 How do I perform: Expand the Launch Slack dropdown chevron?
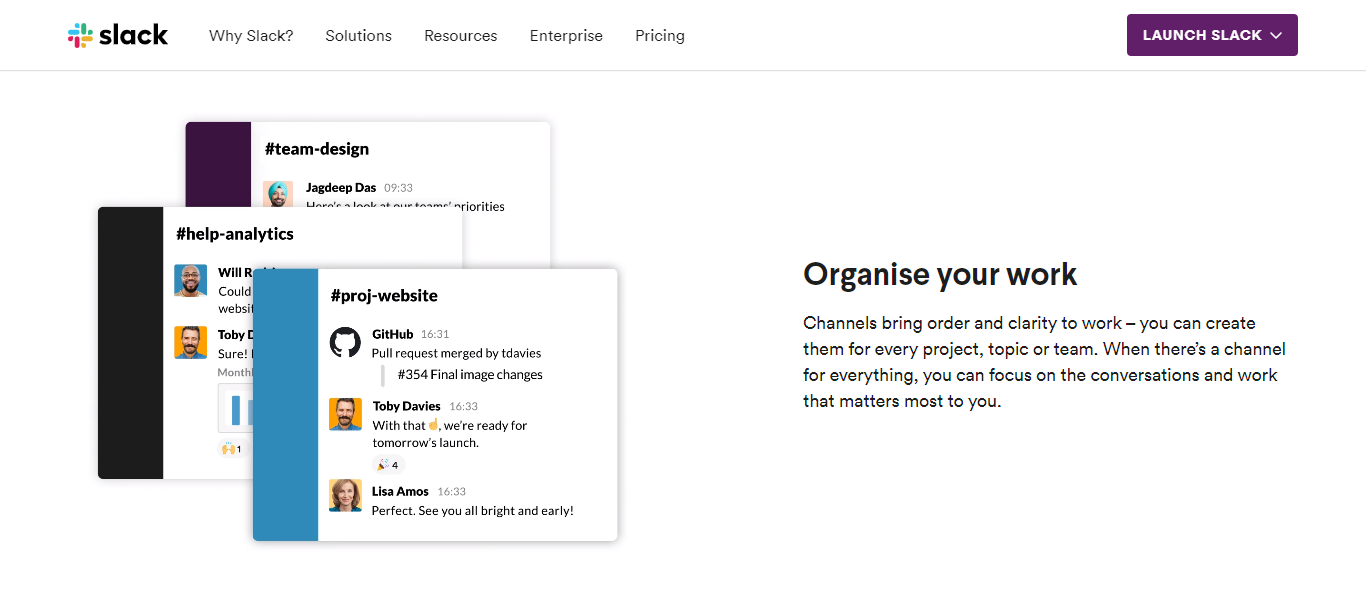pyautogui.click(x=1276, y=35)
